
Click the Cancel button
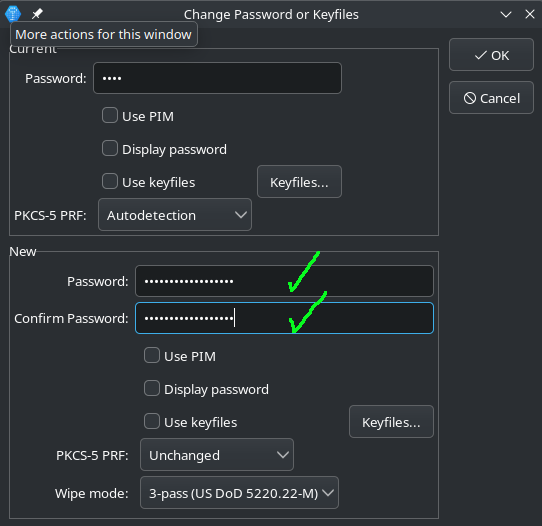(x=491, y=98)
